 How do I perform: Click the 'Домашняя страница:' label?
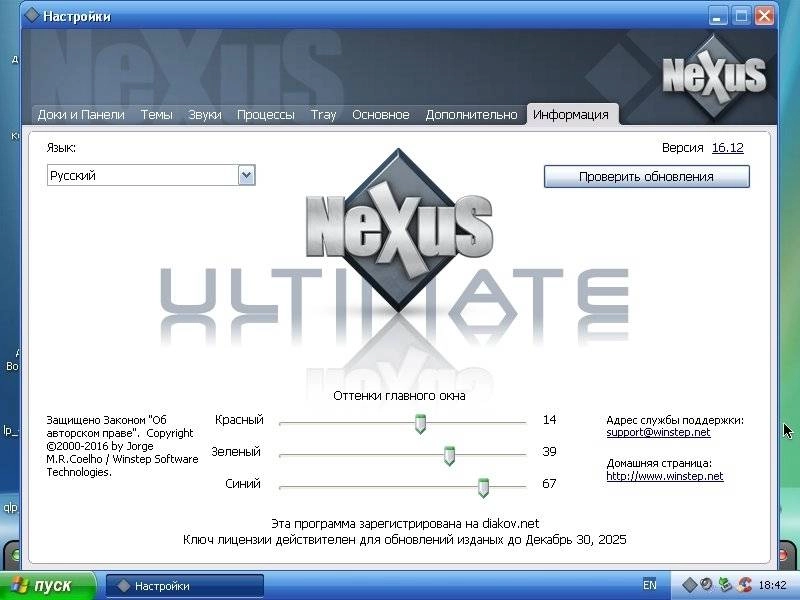pos(659,463)
